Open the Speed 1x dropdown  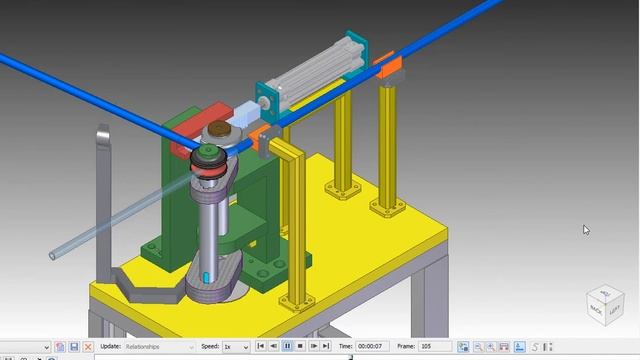click(x=236, y=347)
